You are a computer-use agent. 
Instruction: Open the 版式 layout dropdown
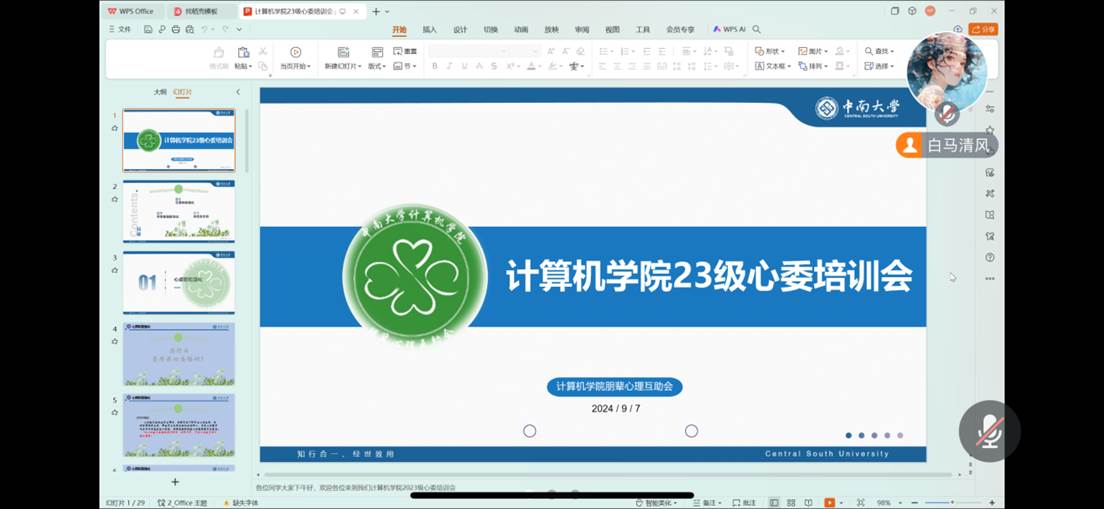click(x=377, y=66)
